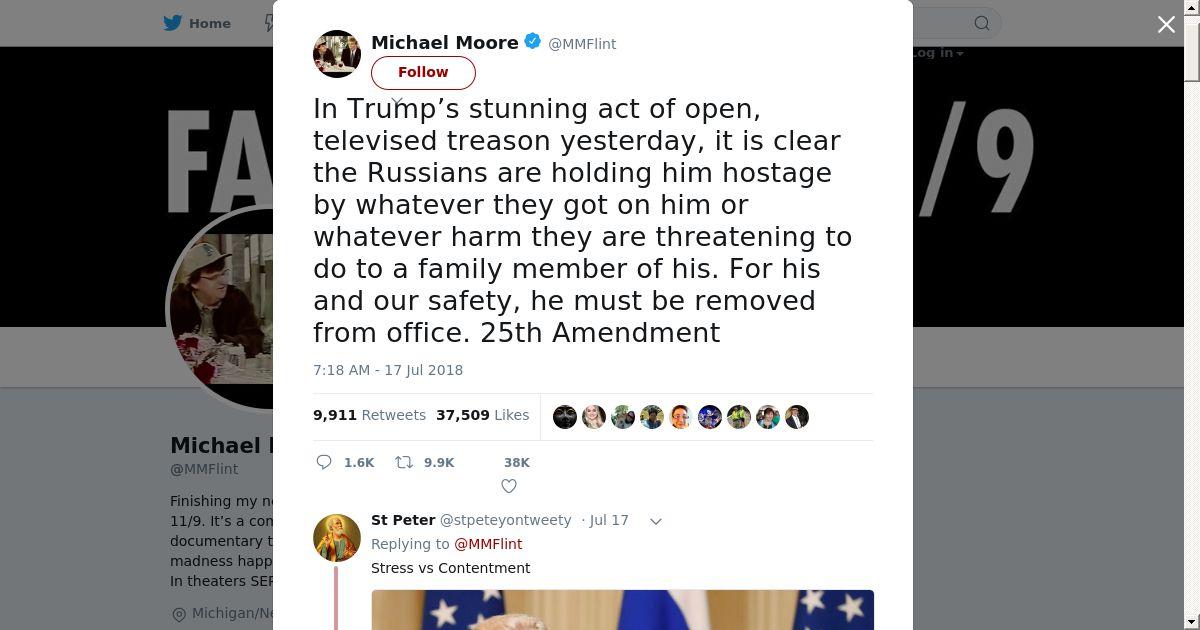Open the Log in dropdown

938,53
